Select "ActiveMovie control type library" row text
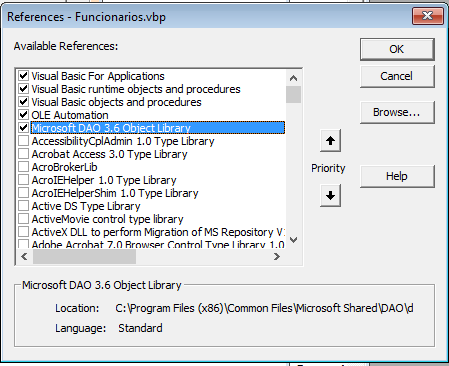 [x=107, y=219]
